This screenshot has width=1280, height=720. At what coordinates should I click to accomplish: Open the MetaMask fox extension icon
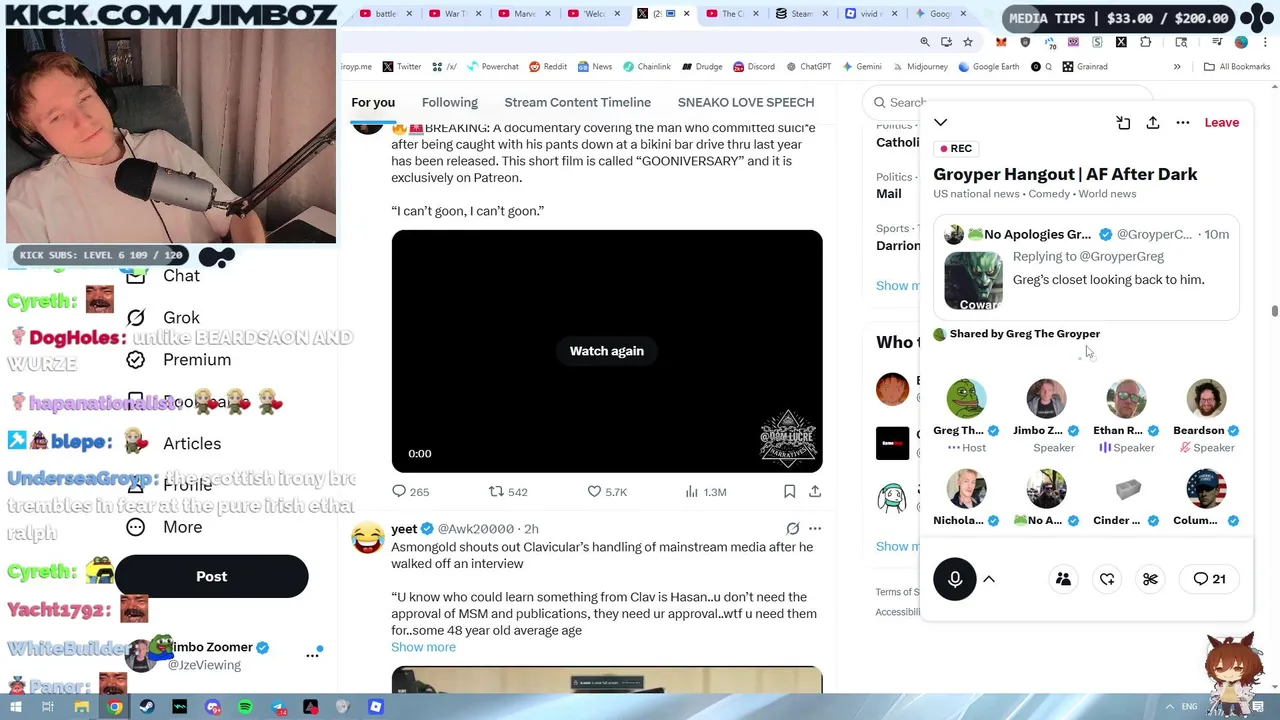(1001, 42)
